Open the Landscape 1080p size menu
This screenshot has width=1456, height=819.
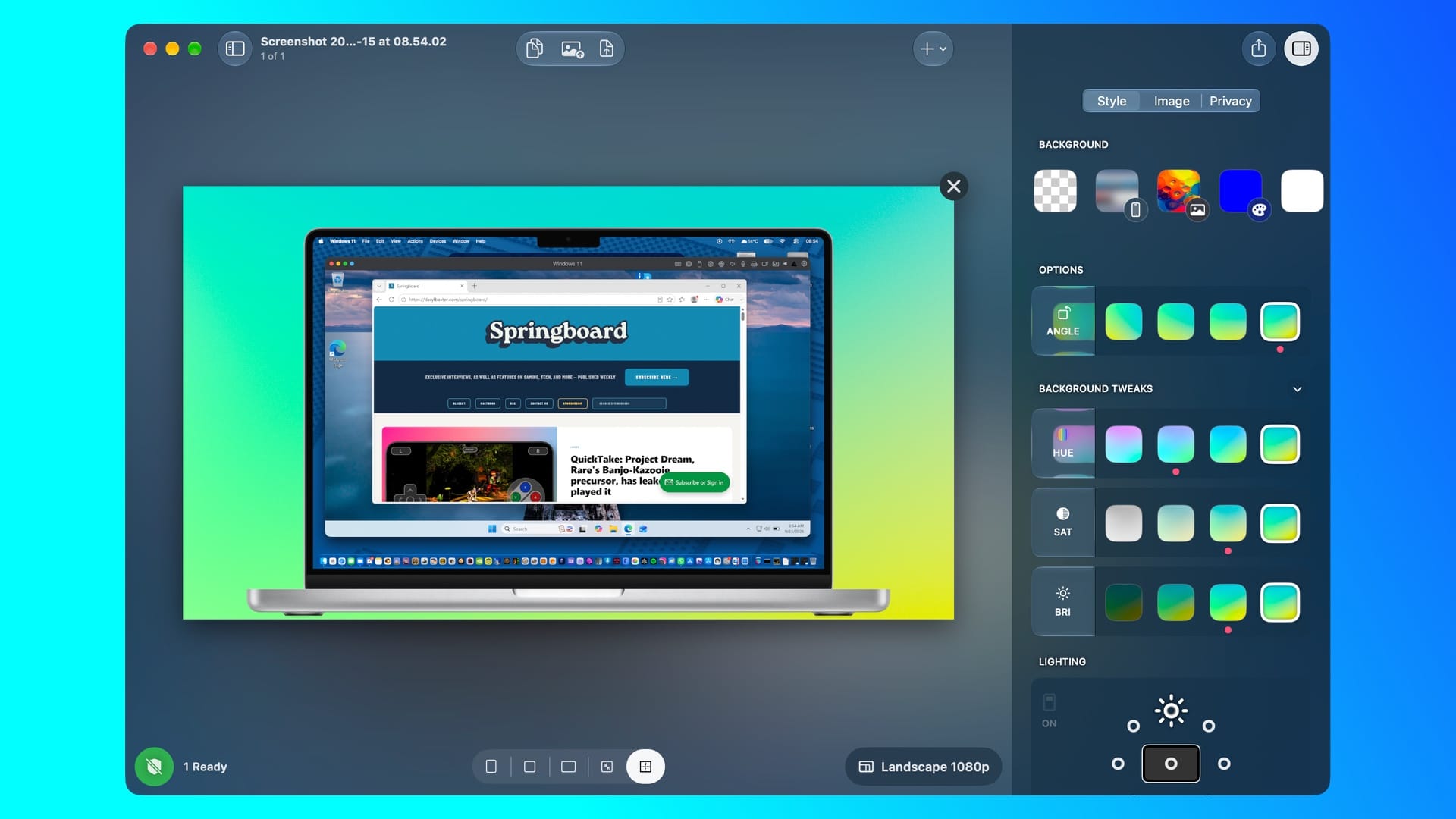pyautogui.click(x=923, y=767)
